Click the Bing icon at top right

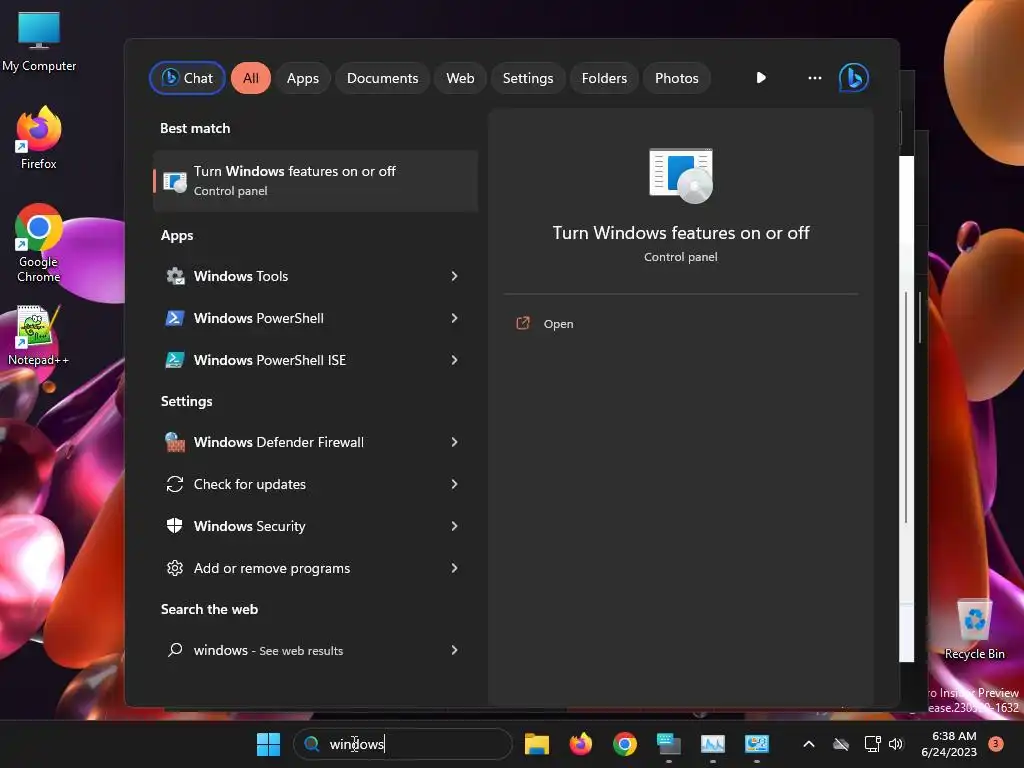click(x=854, y=78)
